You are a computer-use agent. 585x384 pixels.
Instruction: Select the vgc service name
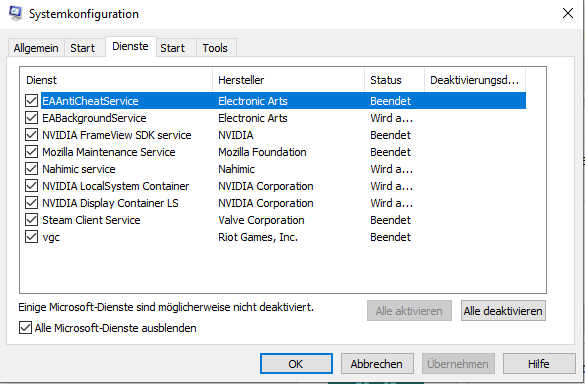point(51,237)
